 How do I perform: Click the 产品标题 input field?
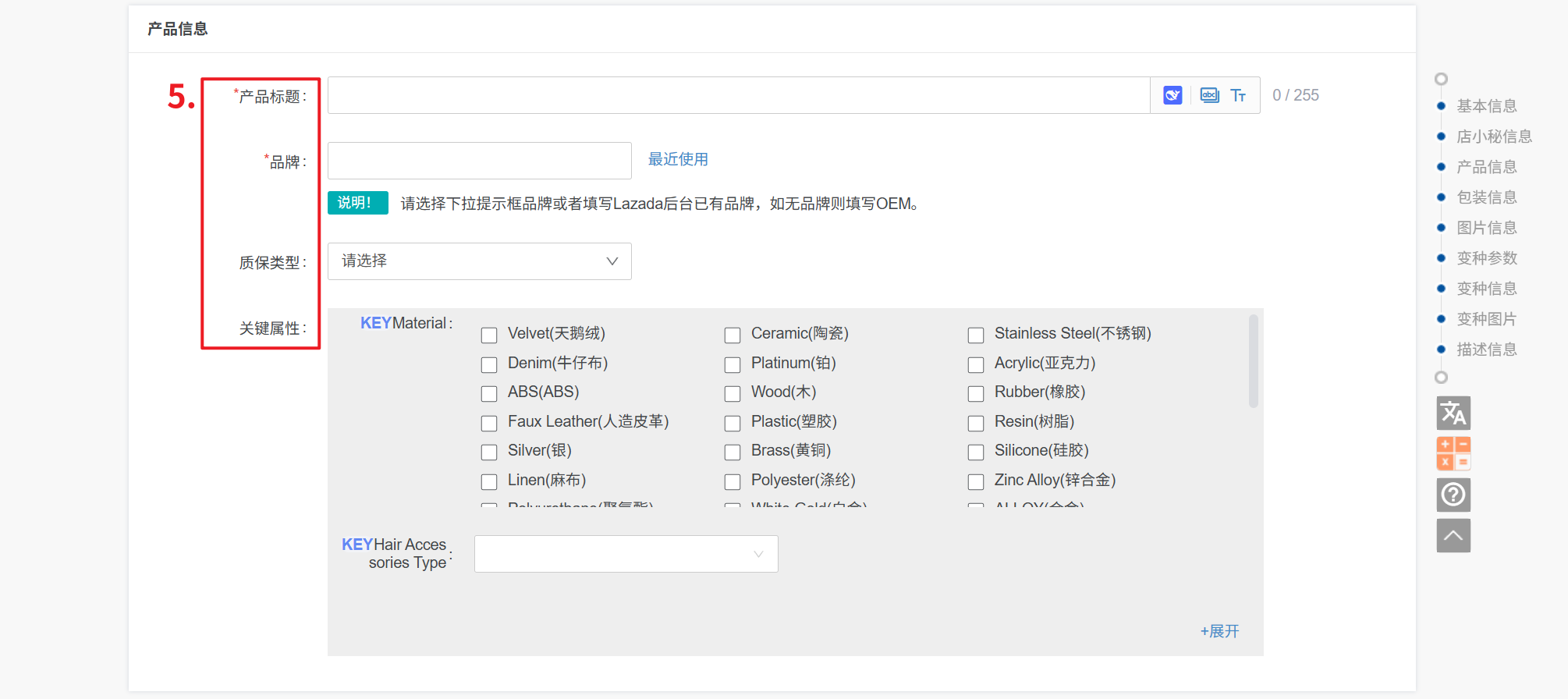point(738,95)
